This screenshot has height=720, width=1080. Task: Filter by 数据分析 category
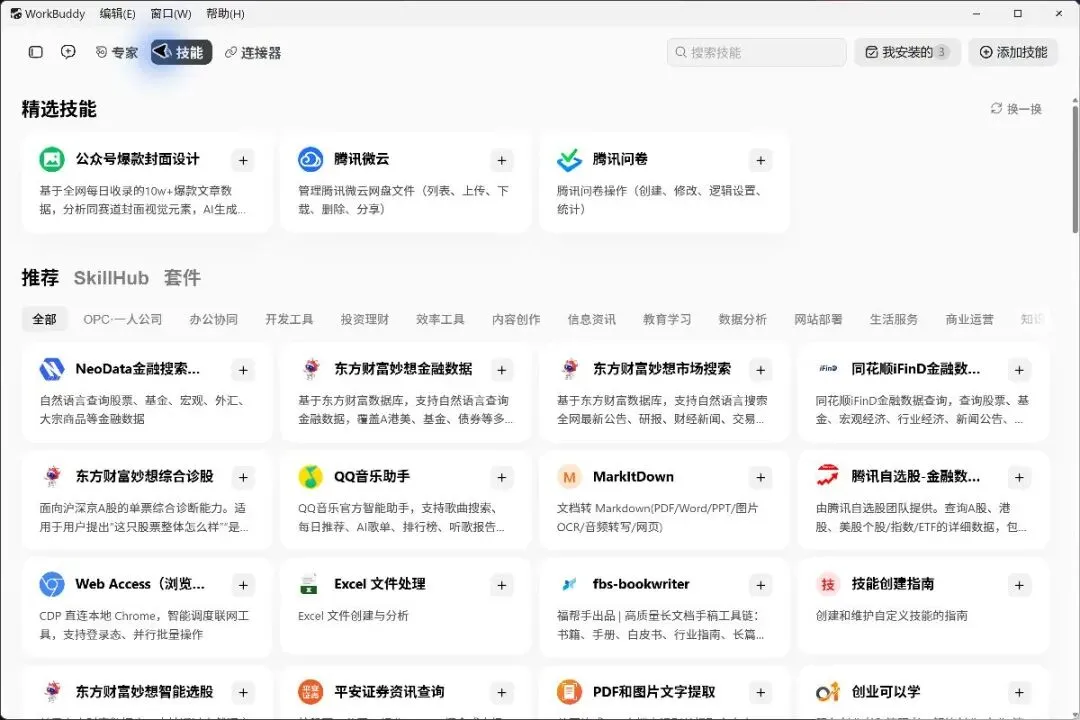[x=742, y=319]
